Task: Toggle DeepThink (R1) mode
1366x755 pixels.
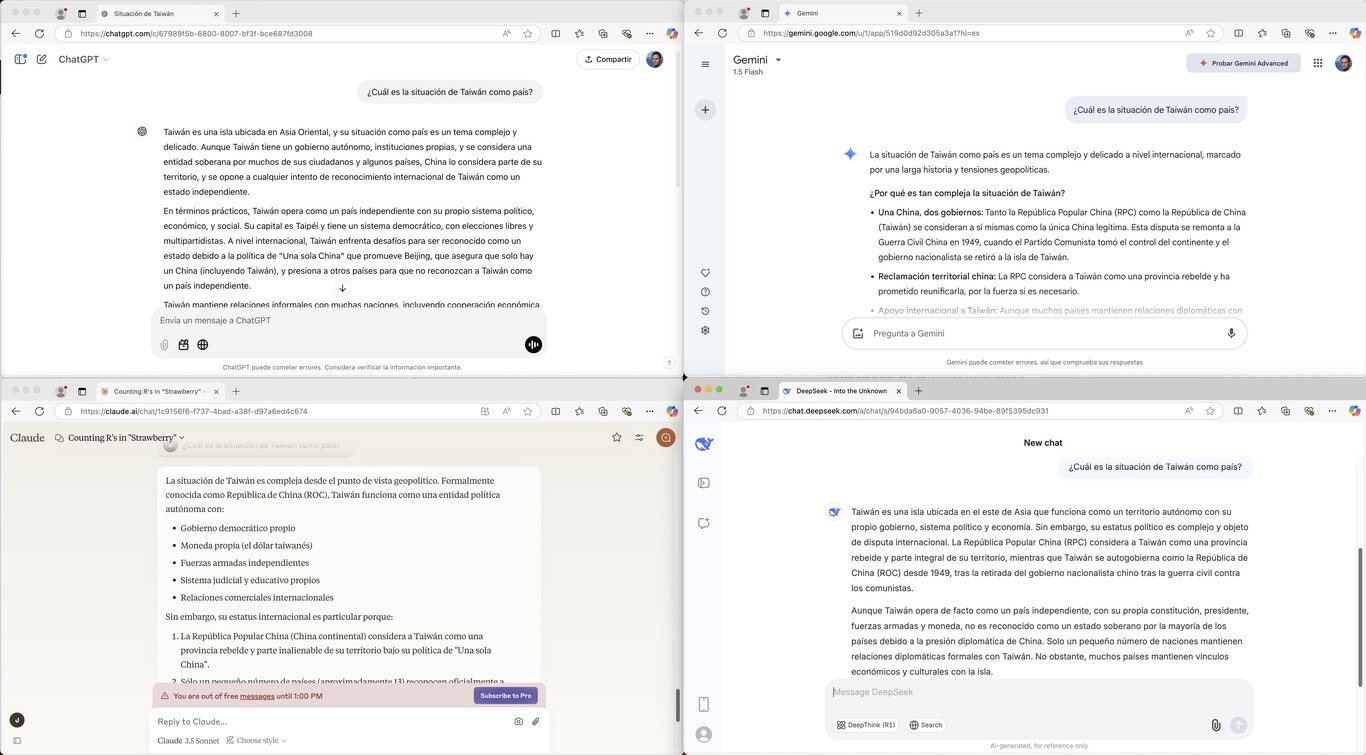Action: (x=867, y=725)
